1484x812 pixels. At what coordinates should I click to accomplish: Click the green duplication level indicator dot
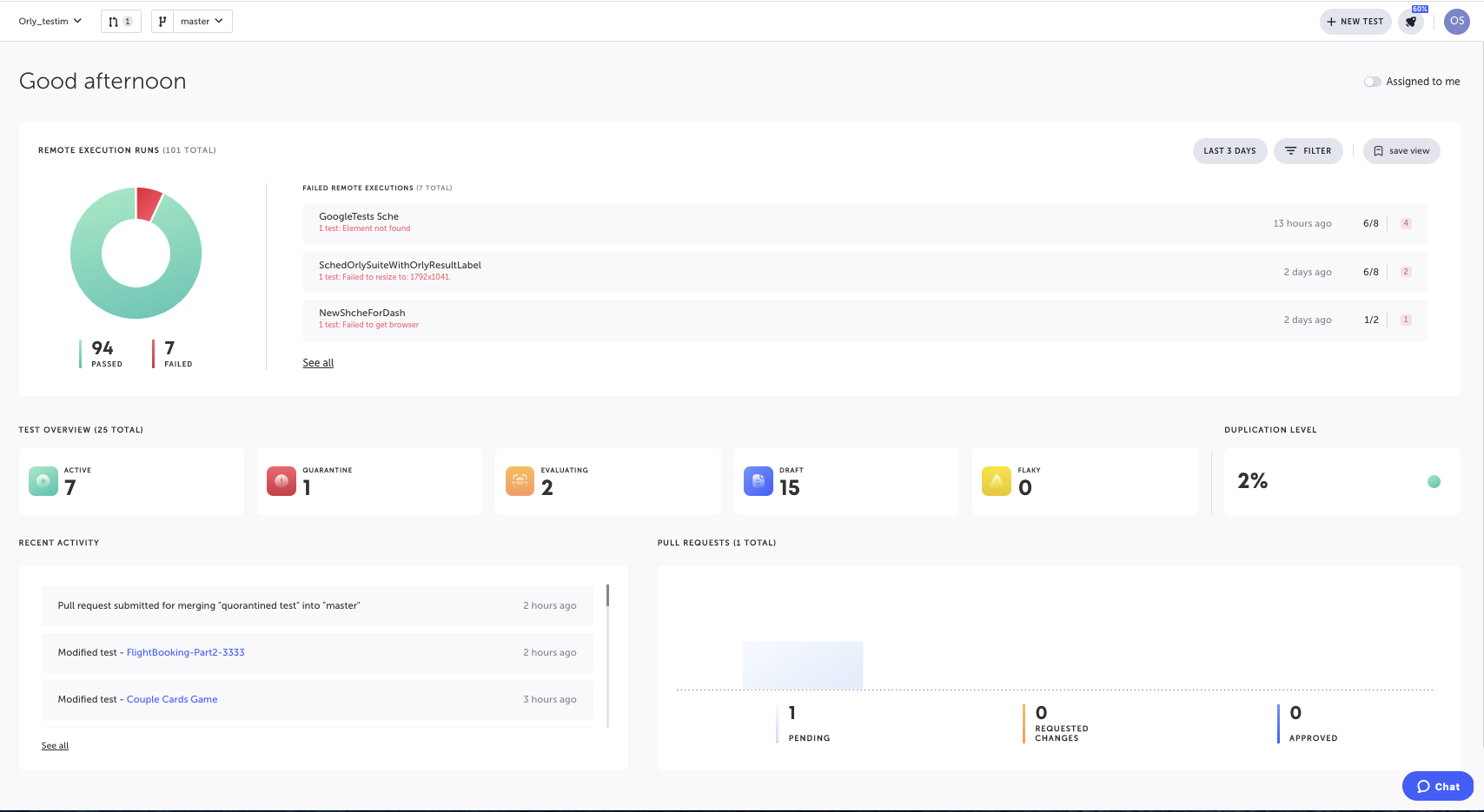pos(1434,480)
